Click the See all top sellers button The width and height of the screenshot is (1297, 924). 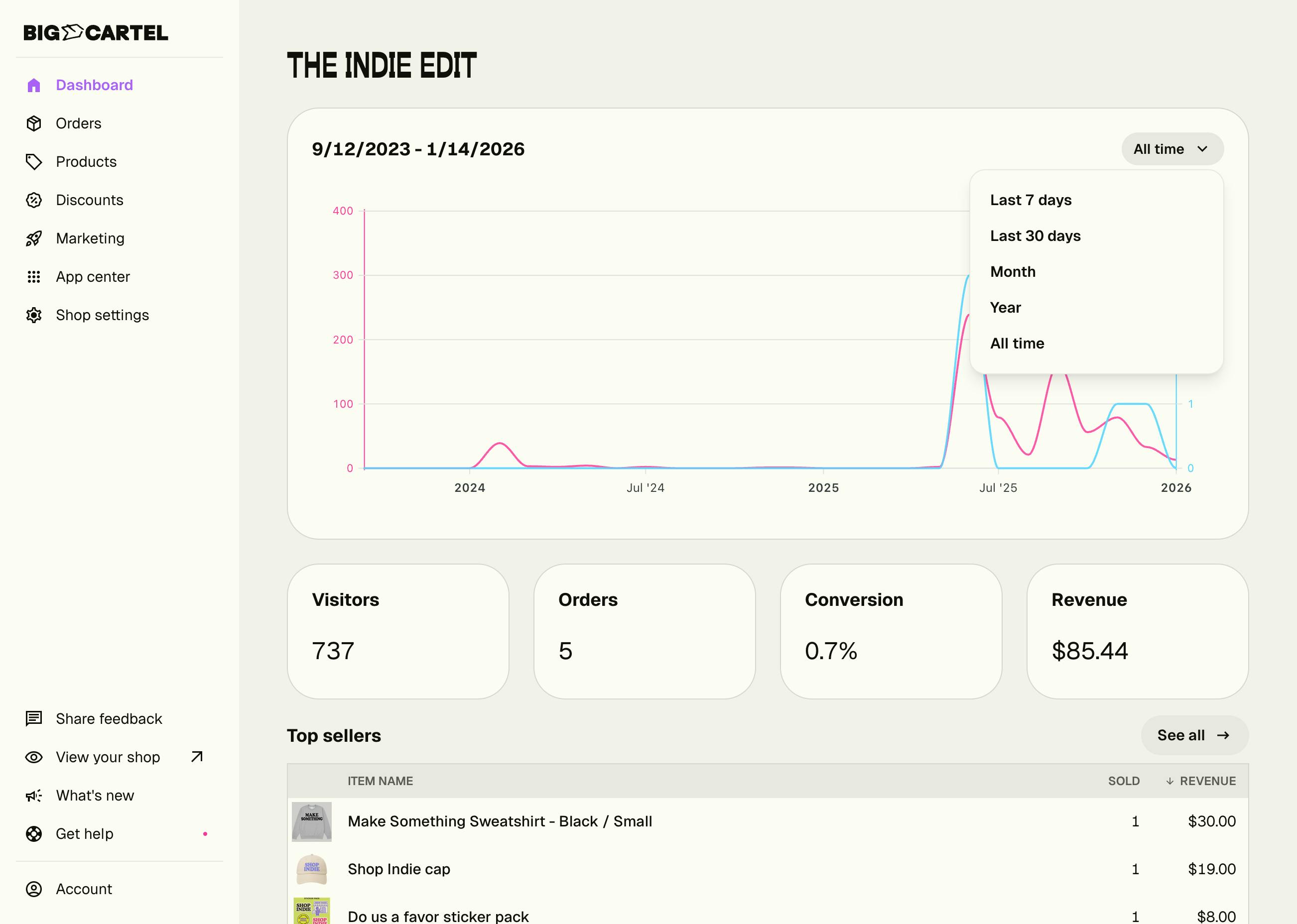(1194, 735)
